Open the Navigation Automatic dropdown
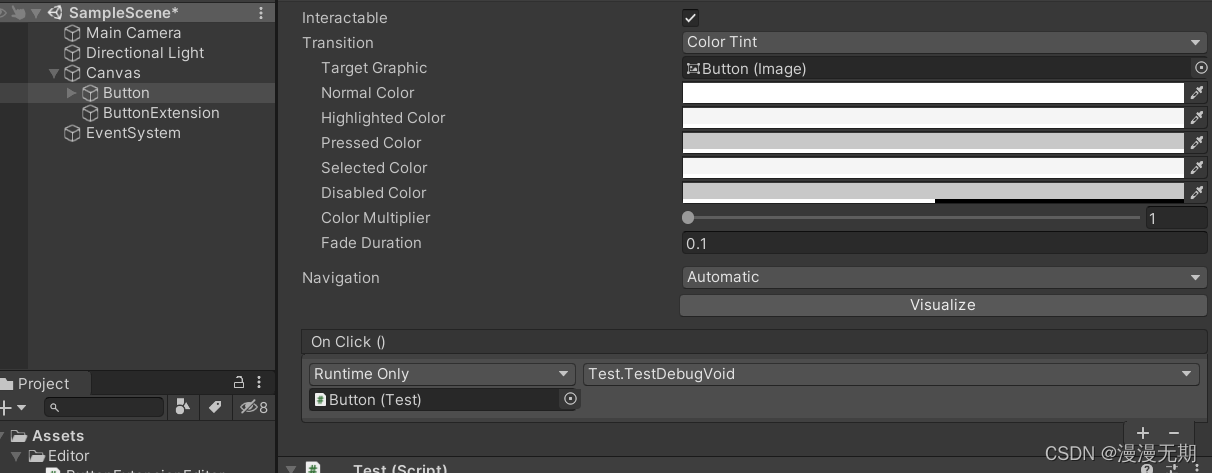The width and height of the screenshot is (1212, 473). [x=943, y=277]
